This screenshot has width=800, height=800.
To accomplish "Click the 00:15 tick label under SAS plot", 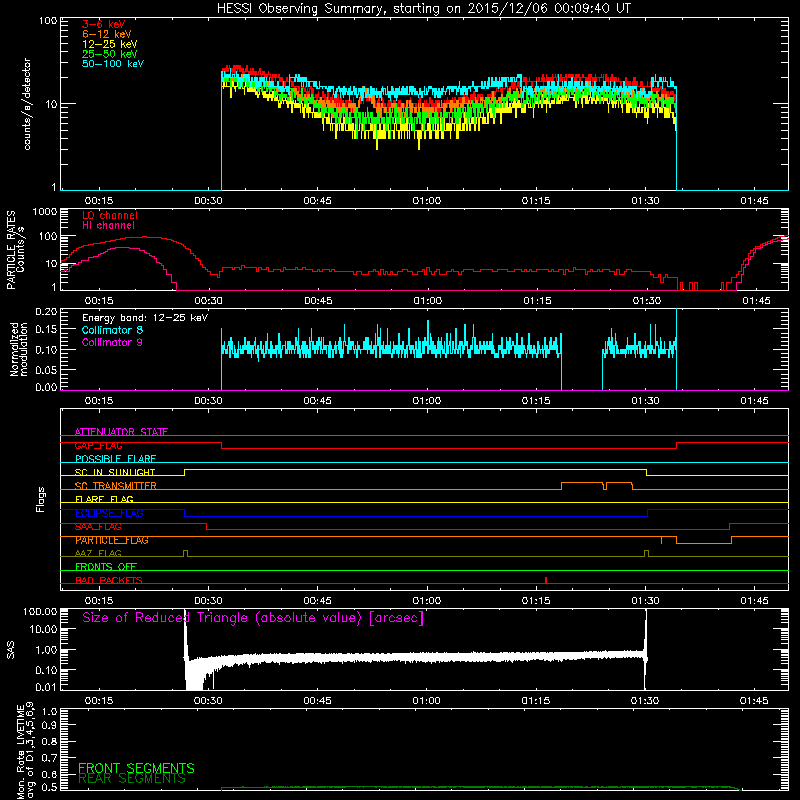I will (98, 701).
